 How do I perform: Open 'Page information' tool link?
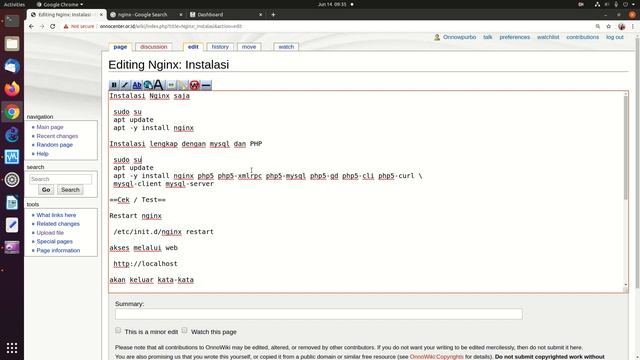pyautogui.click(x=58, y=251)
